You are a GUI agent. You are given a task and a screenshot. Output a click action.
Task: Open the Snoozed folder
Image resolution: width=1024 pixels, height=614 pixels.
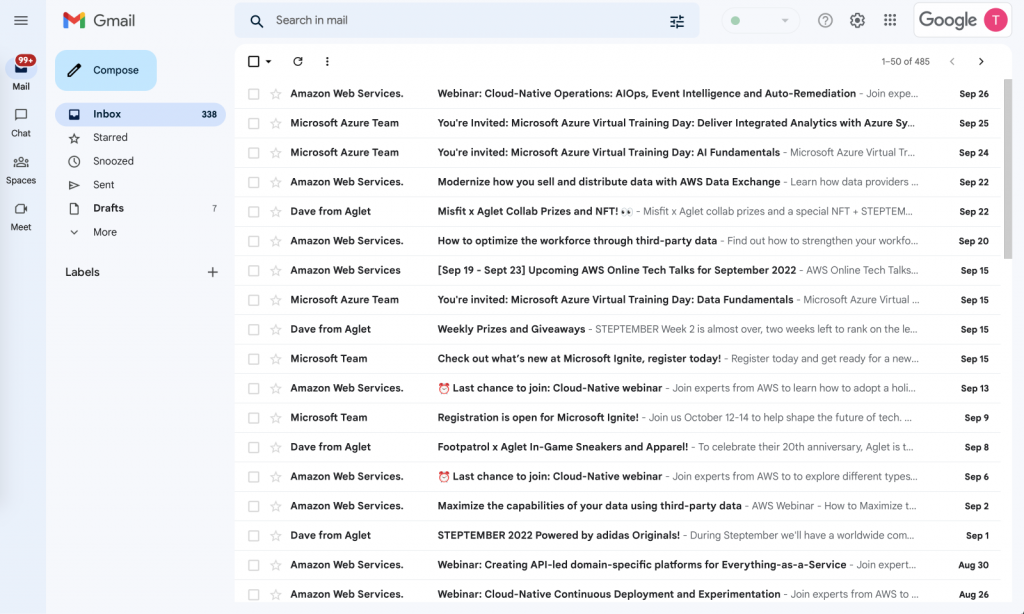140,161
